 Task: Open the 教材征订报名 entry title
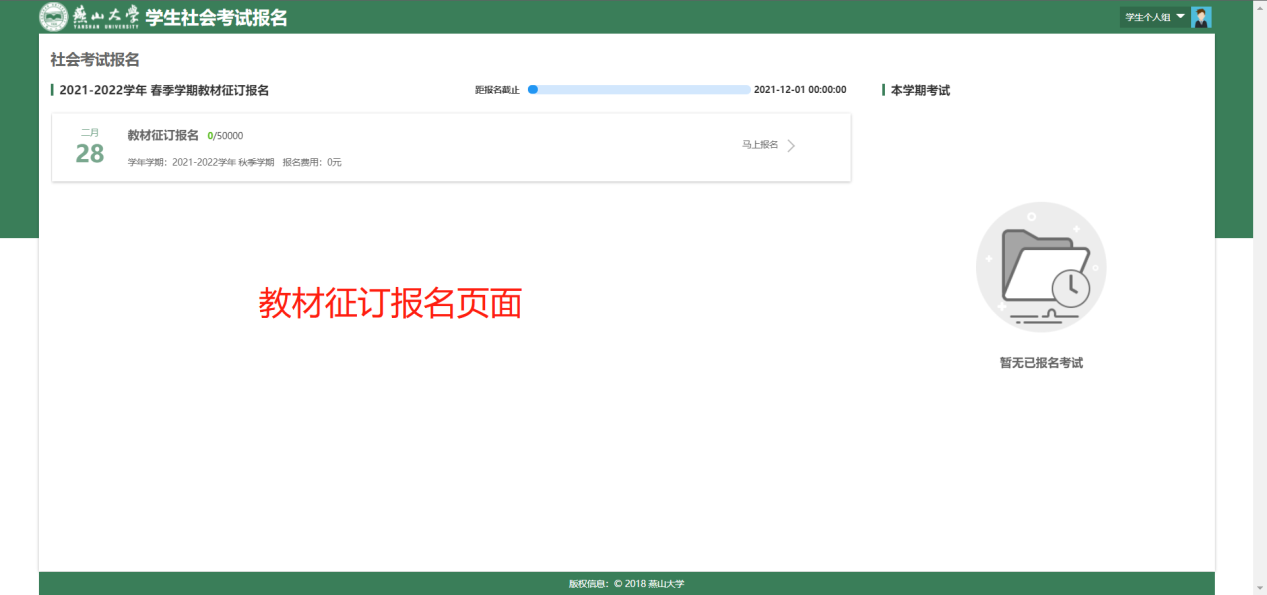click(163, 136)
